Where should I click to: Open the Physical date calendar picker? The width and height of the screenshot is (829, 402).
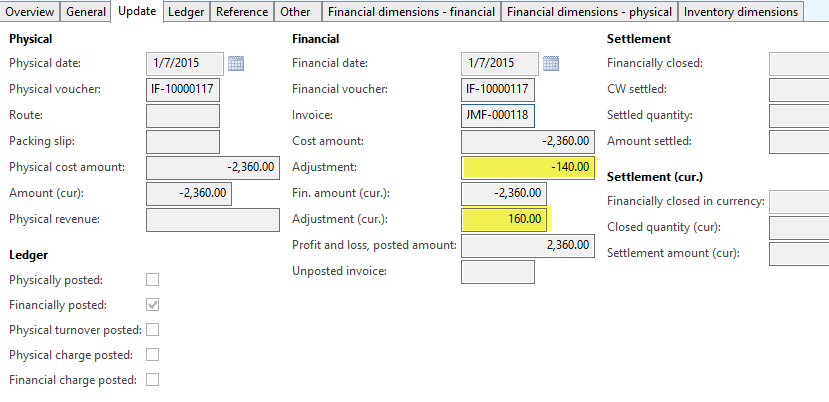(x=236, y=64)
